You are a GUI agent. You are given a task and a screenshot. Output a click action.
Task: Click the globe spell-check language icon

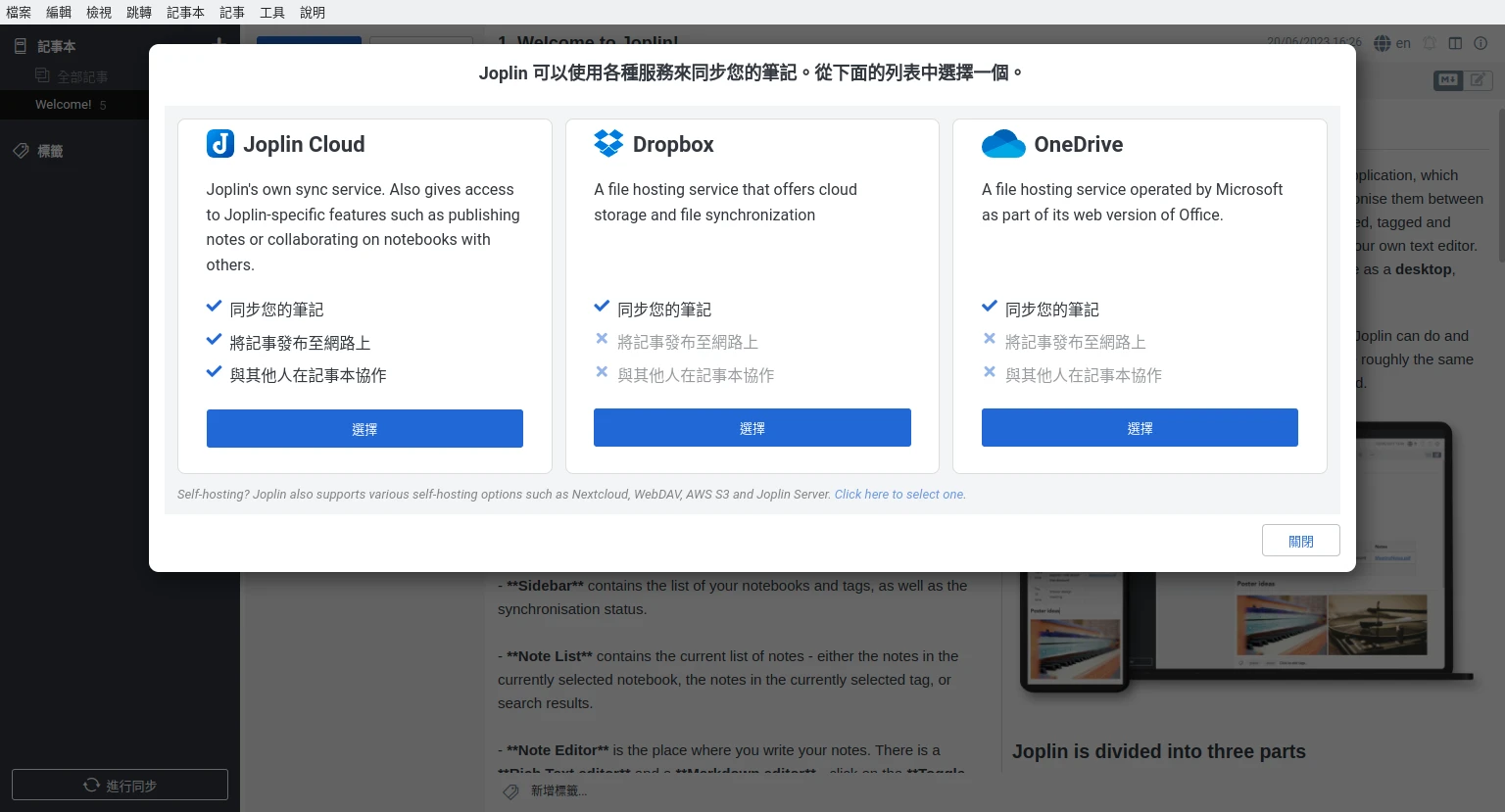pyautogui.click(x=1383, y=43)
